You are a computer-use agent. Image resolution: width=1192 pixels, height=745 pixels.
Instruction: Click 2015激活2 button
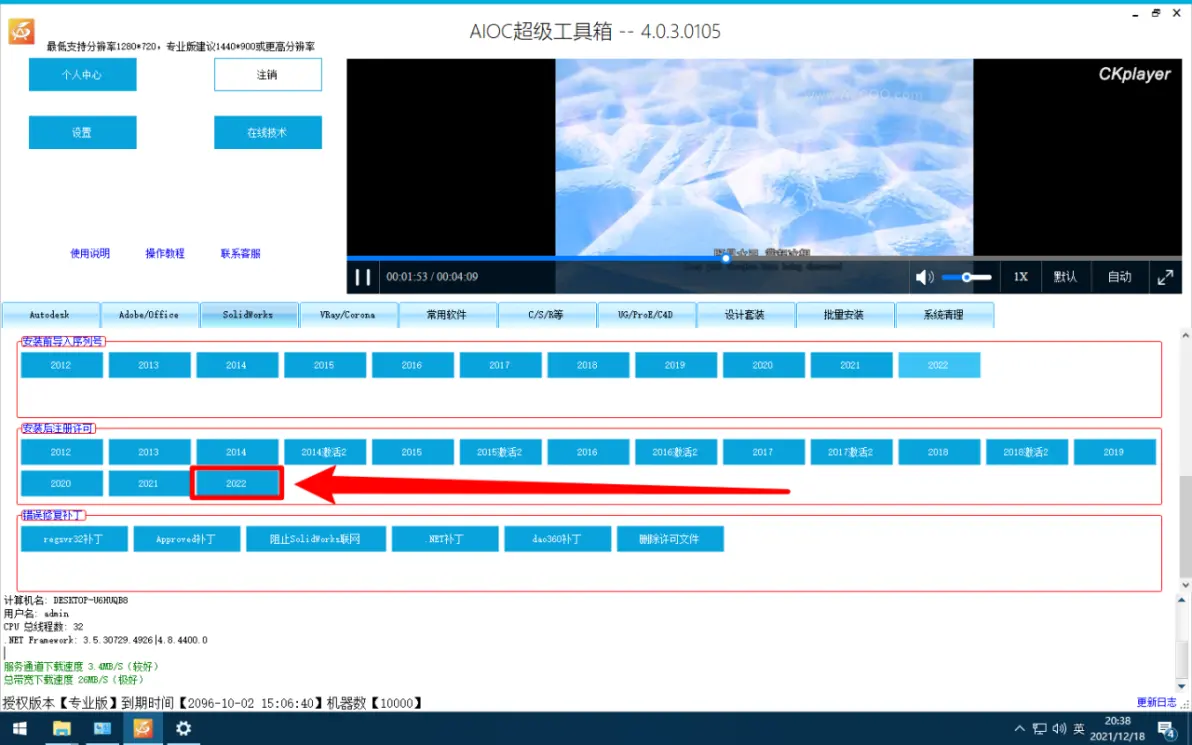click(x=500, y=452)
